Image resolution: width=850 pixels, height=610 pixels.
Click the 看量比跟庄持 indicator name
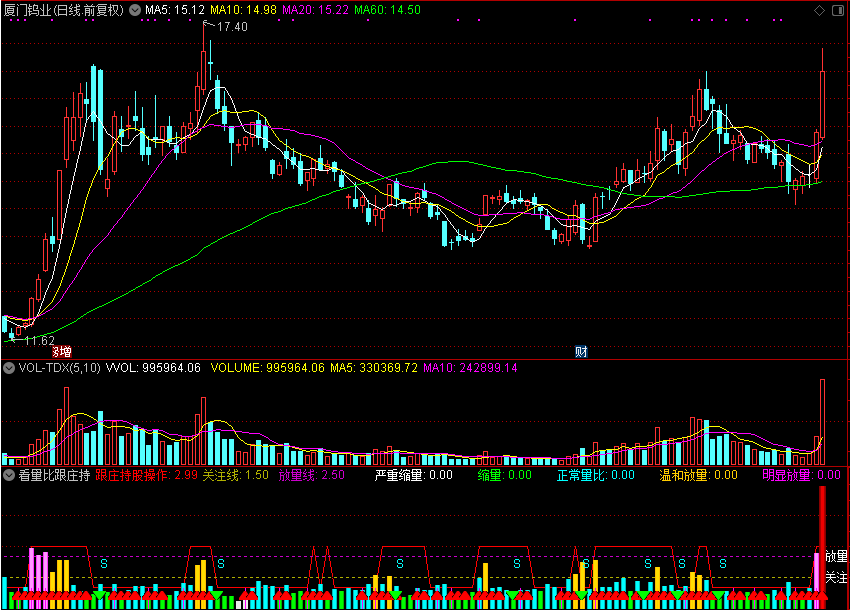click(x=54, y=476)
